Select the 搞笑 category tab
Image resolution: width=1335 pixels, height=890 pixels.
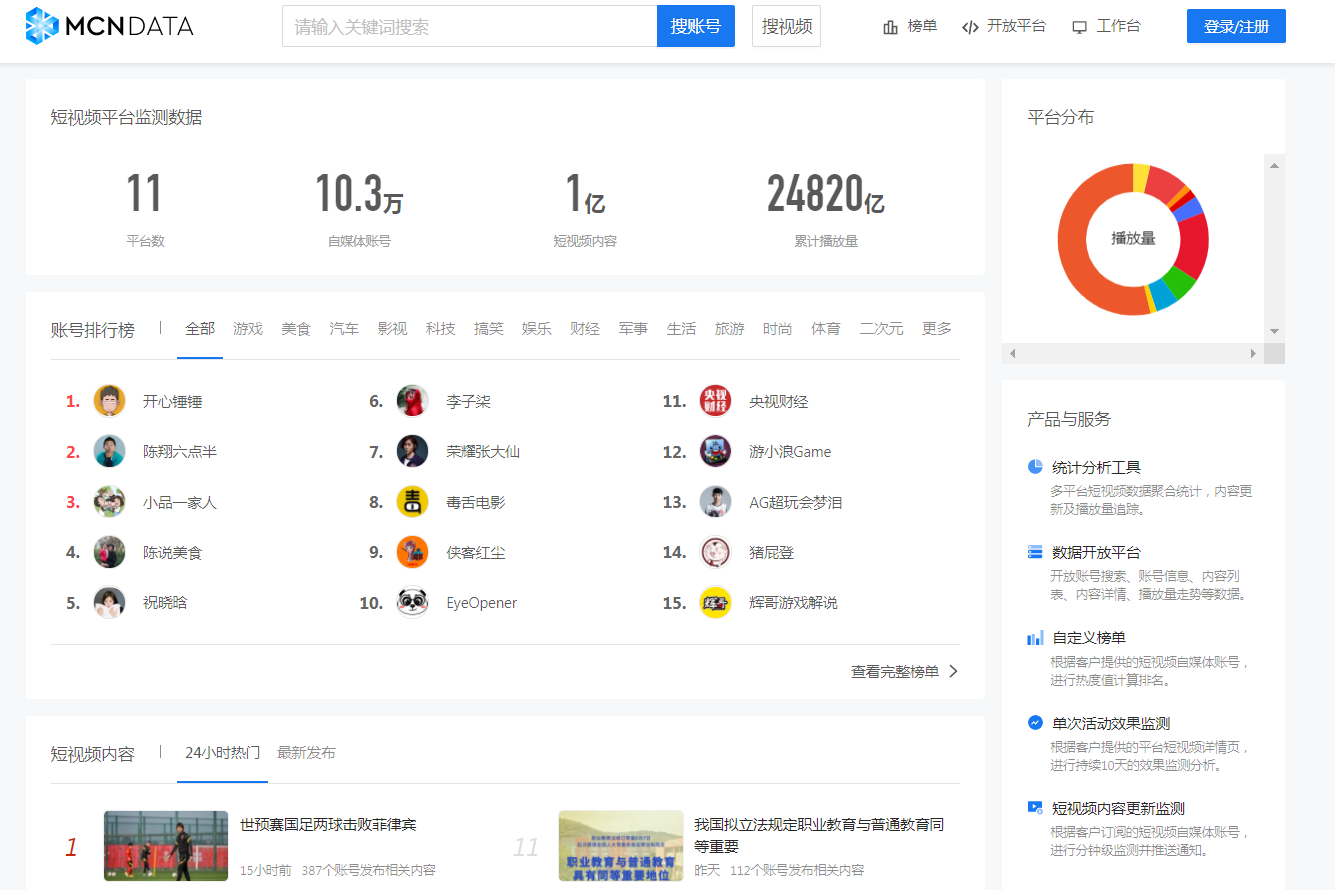(x=489, y=329)
